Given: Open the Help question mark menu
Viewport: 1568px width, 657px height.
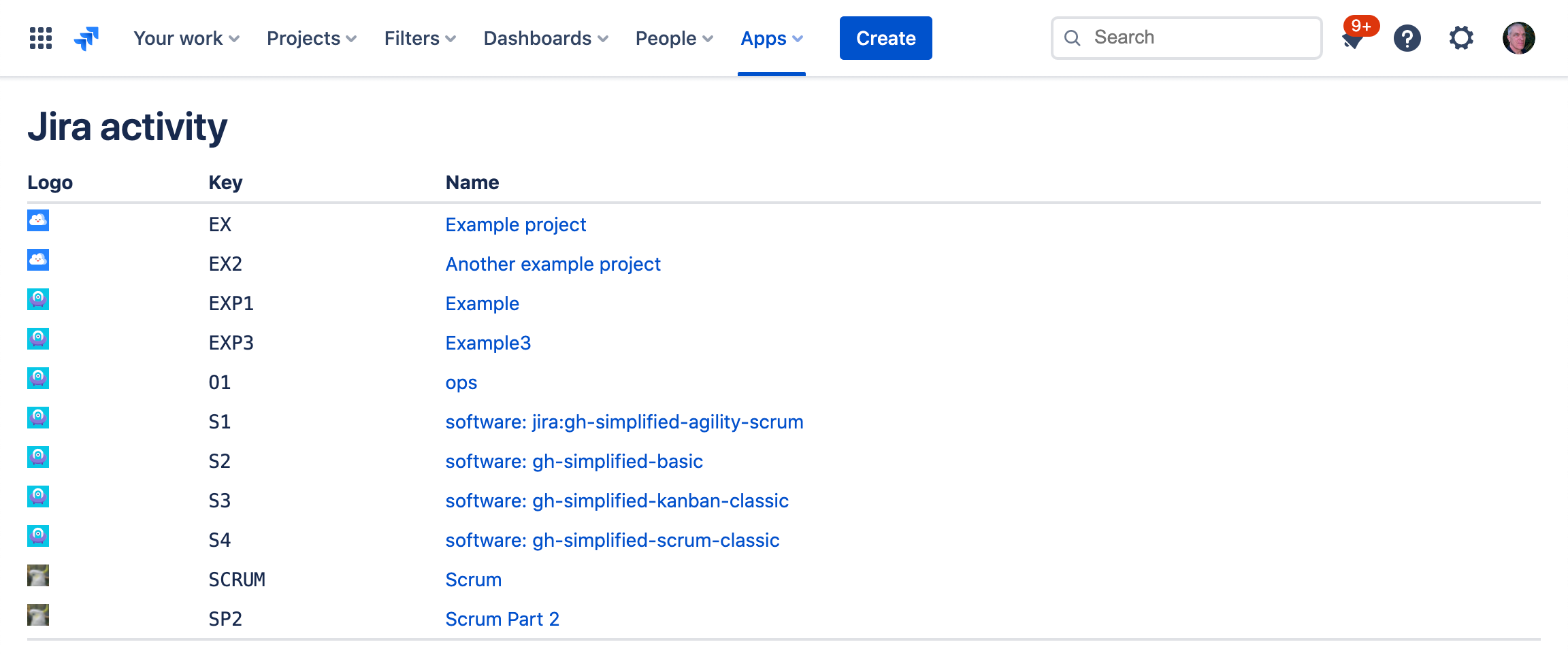Looking at the screenshot, I should pos(1407,38).
